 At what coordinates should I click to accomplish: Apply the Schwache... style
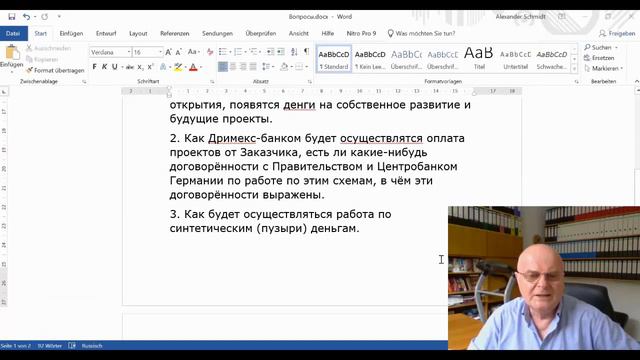click(x=551, y=59)
